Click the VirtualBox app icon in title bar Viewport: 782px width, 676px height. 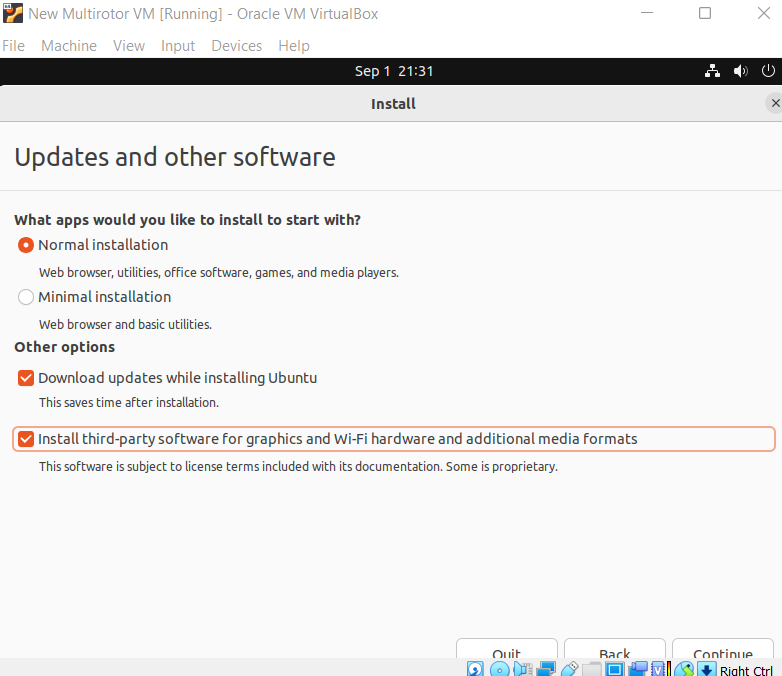tap(12, 13)
